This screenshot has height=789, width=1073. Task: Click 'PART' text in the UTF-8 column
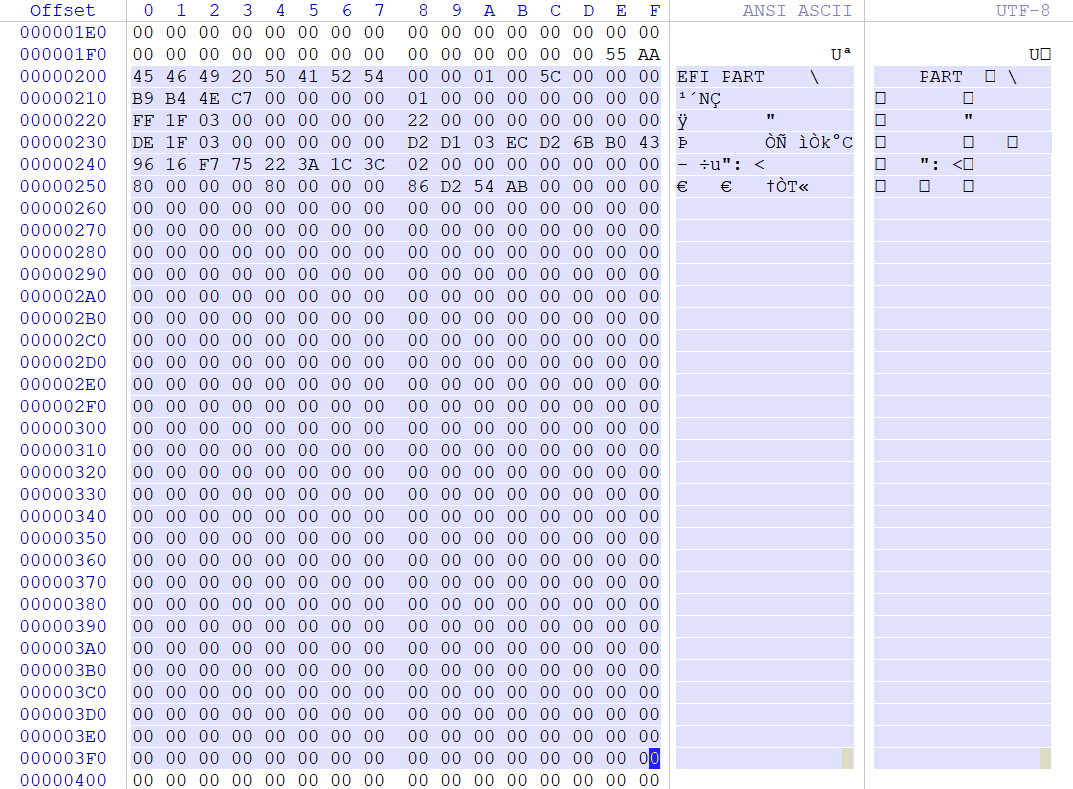(941, 76)
